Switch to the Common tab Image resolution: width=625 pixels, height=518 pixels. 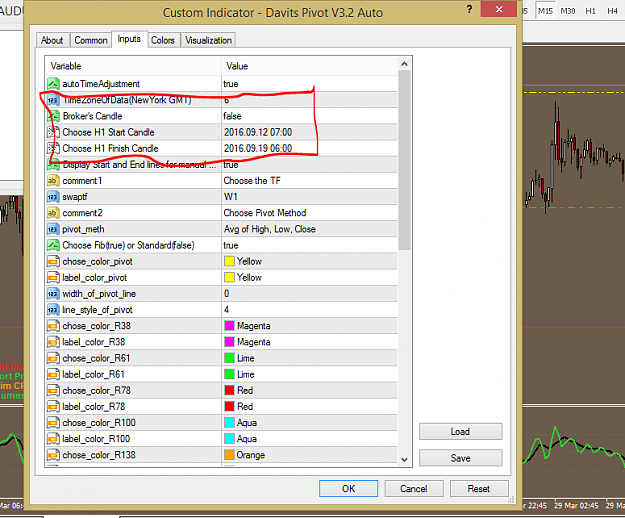(91, 40)
